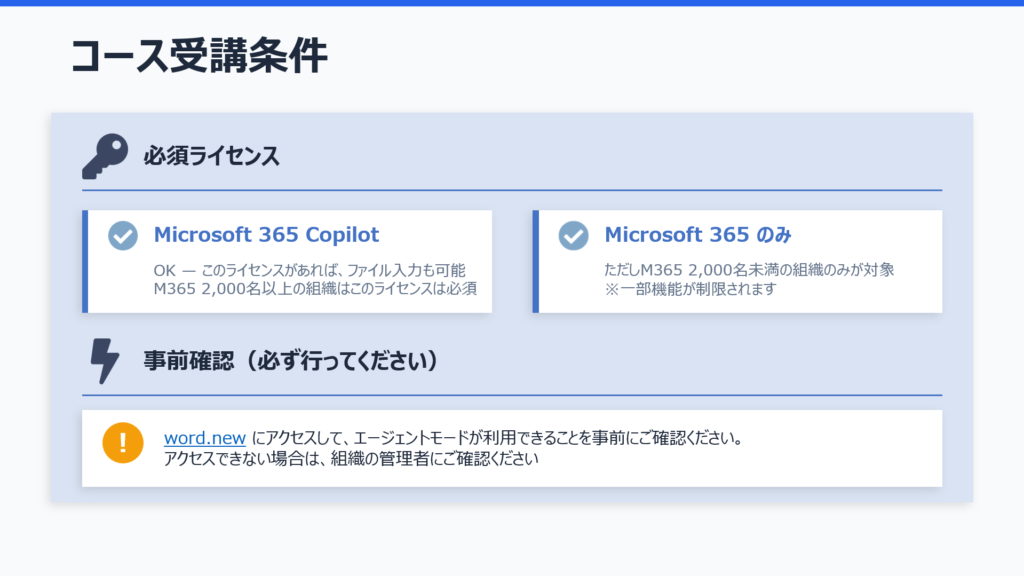
Task: Click the lightning bolt icon beside 事前確認
Action: (104, 360)
